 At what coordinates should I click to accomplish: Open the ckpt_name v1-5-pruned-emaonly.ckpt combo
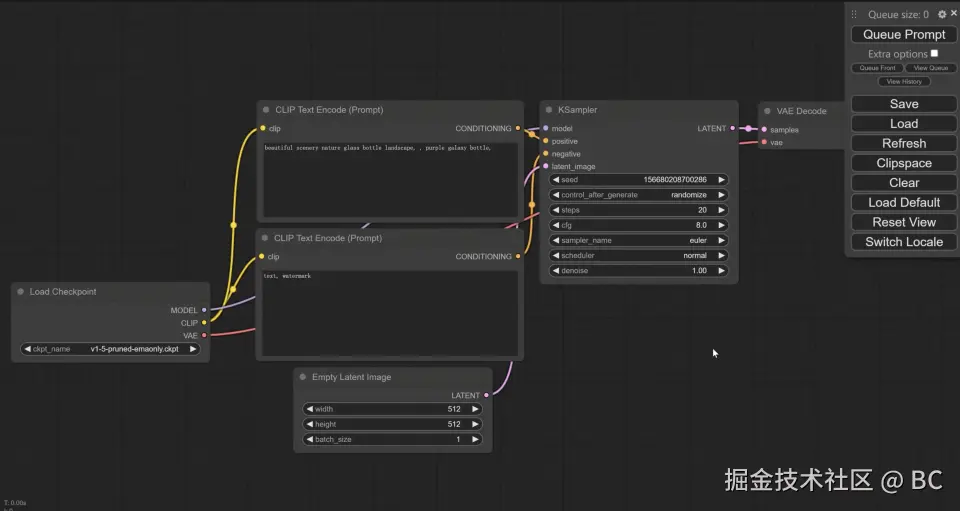[110, 349]
